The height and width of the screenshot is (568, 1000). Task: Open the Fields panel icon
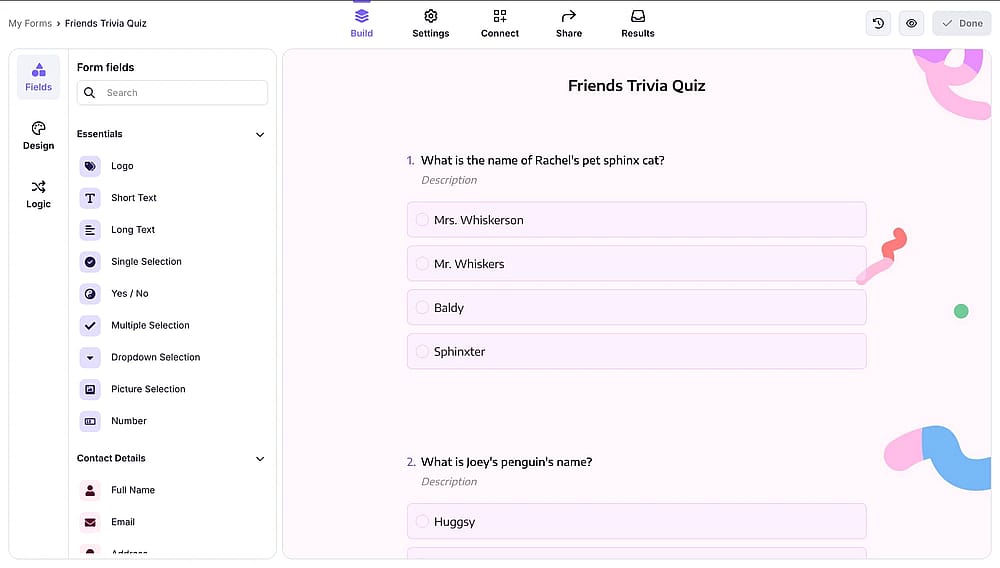(38, 77)
